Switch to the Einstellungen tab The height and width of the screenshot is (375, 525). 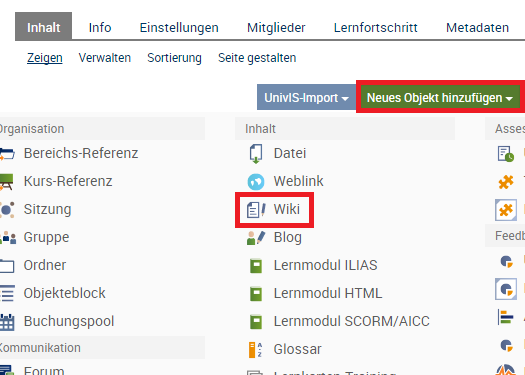(179, 27)
